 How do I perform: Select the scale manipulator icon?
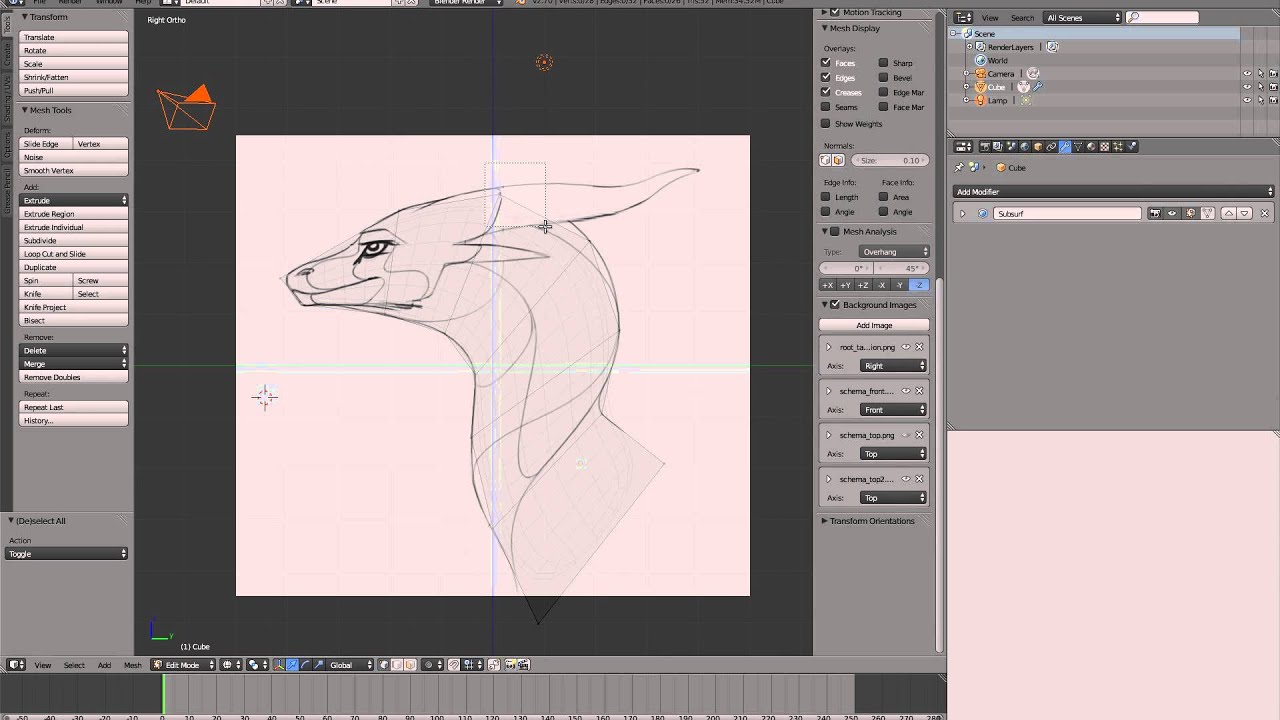click(x=319, y=665)
